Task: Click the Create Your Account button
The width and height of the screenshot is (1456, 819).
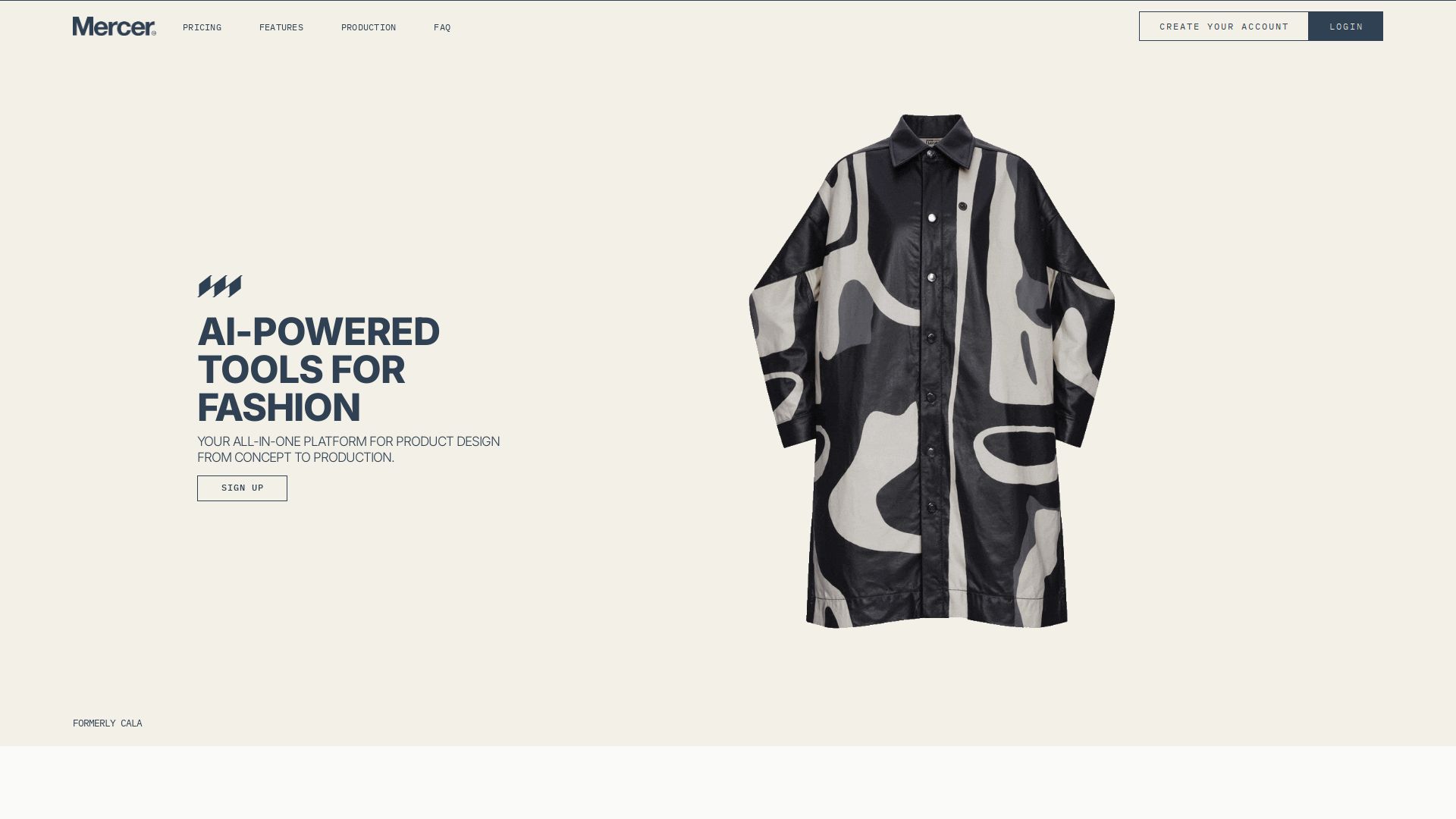Action: click(1224, 27)
